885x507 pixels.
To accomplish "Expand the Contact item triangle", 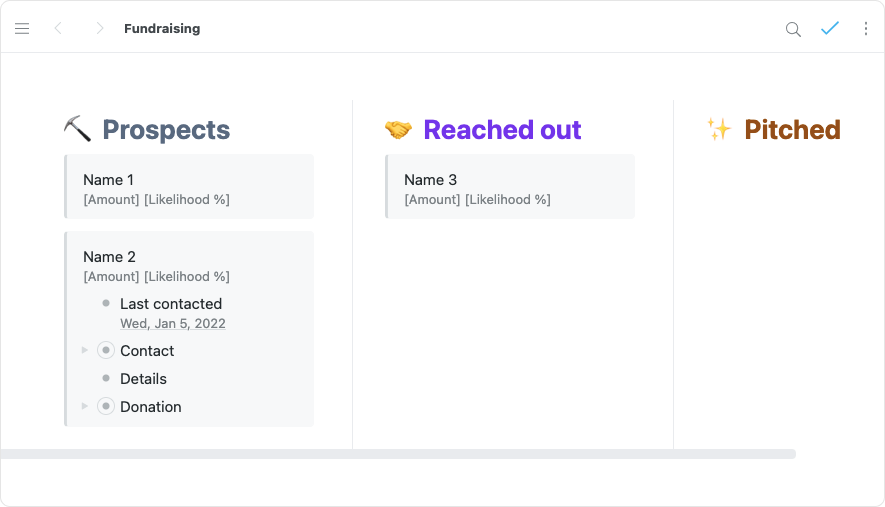I will [x=85, y=350].
